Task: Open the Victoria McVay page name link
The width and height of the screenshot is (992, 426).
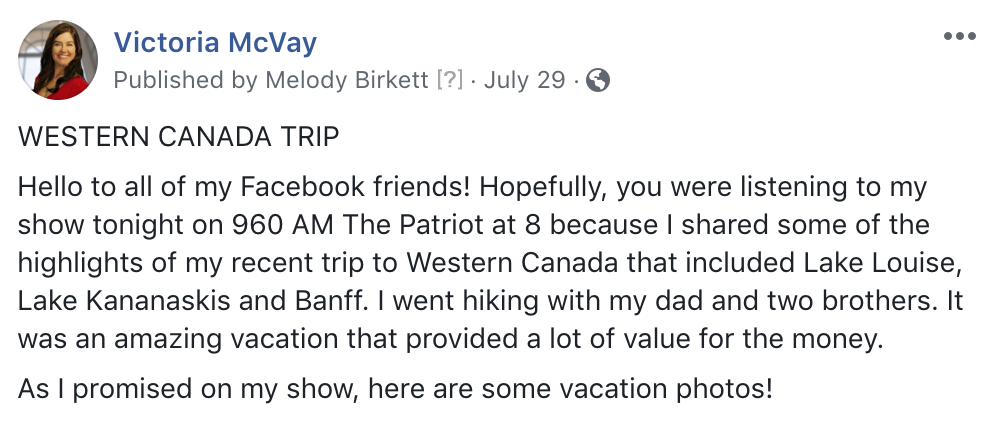Action: click(215, 43)
